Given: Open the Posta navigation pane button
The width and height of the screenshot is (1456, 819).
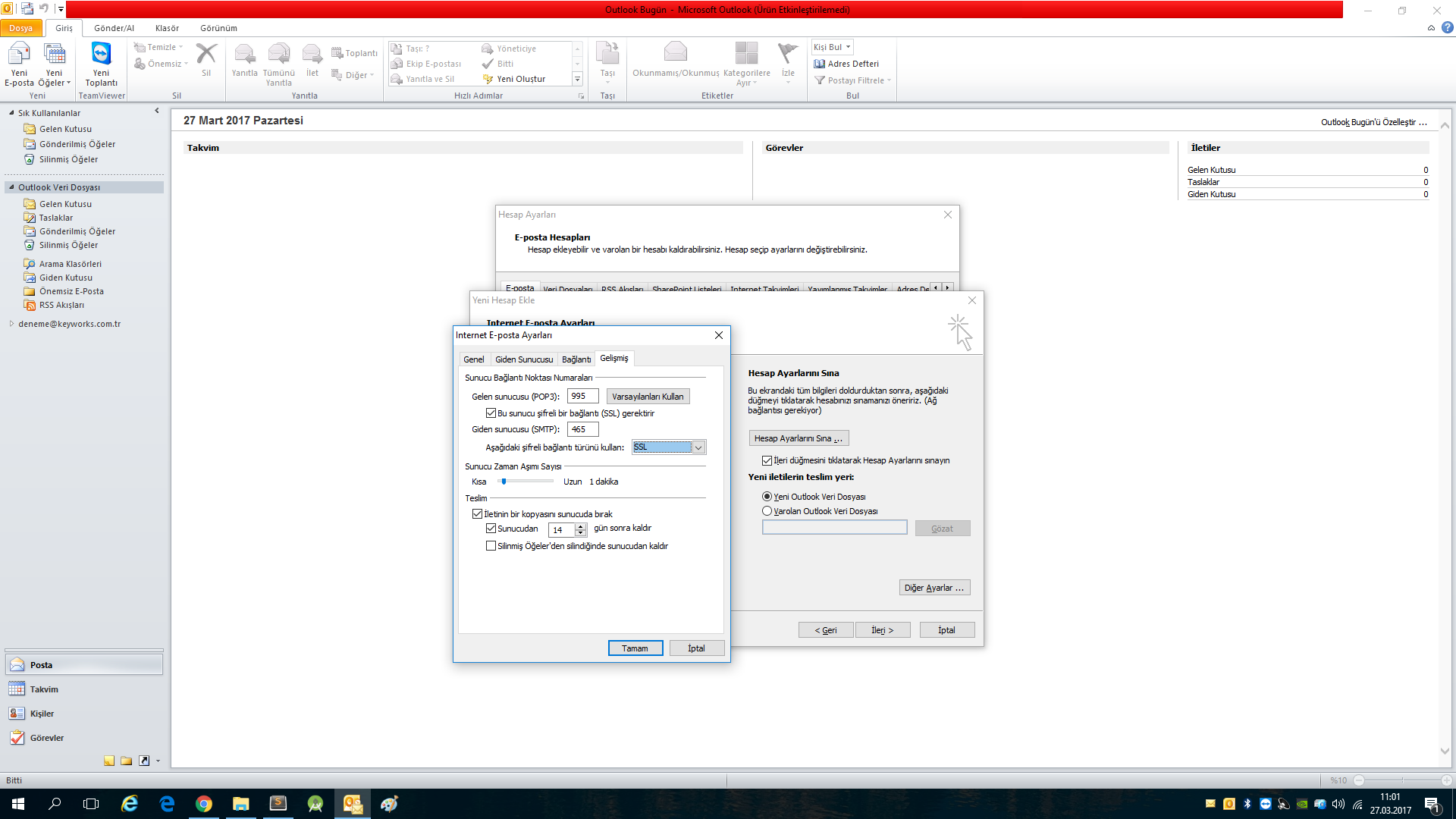Looking at the screenshot, I should pyautogui.click(x=84, y=665).
